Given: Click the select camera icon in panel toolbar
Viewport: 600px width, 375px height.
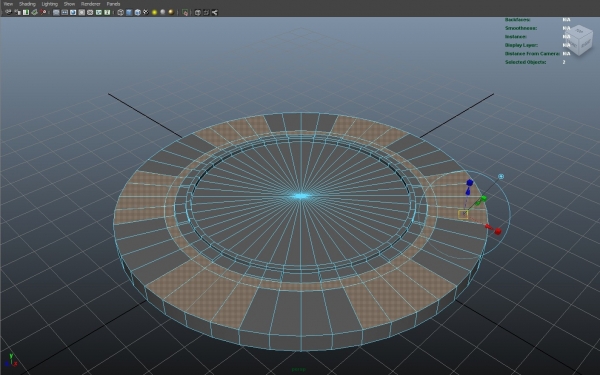Looking at the screenshot, I should click(x=8, y=12).
